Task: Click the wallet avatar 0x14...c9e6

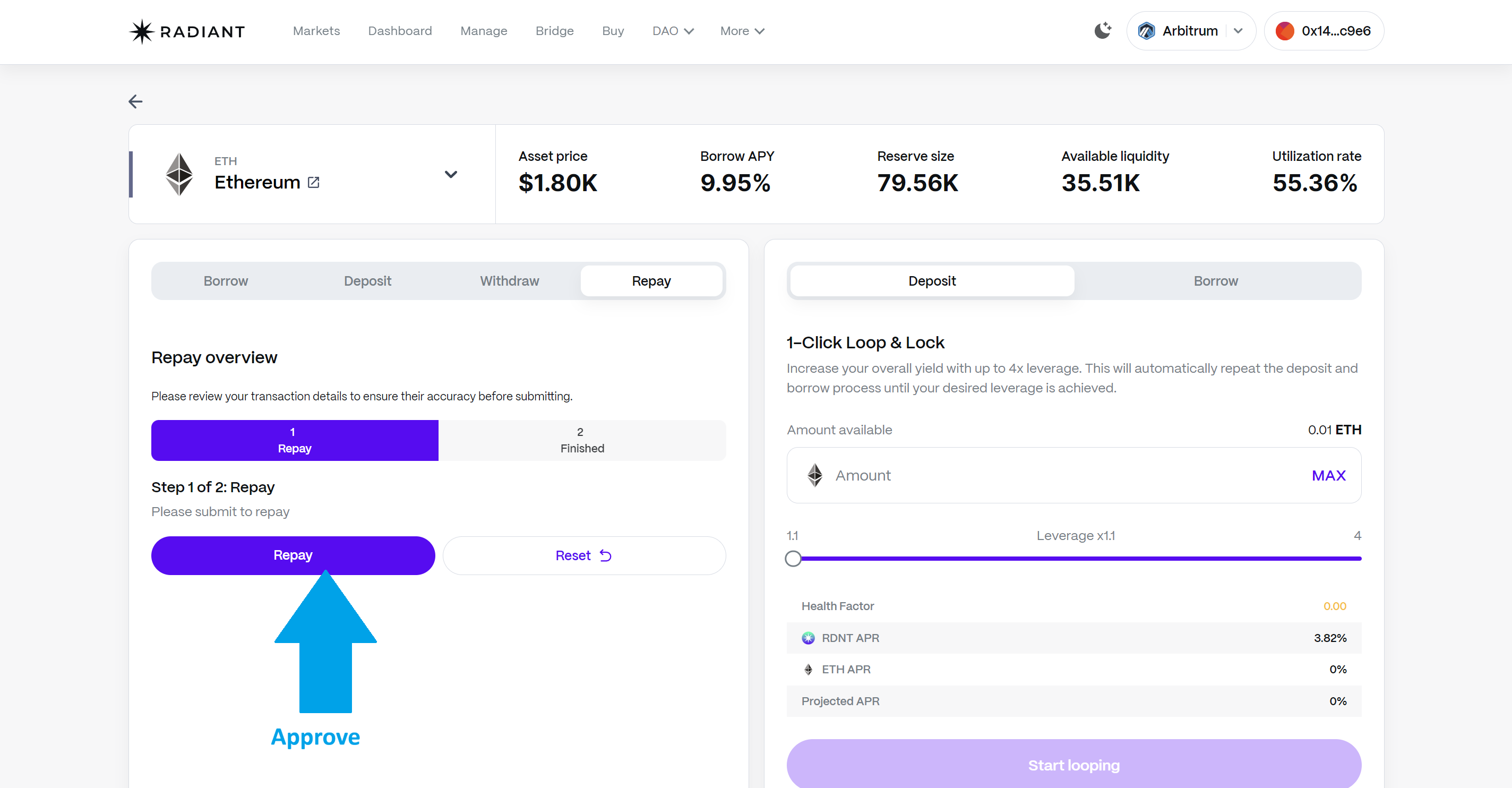Action: 1285,31
